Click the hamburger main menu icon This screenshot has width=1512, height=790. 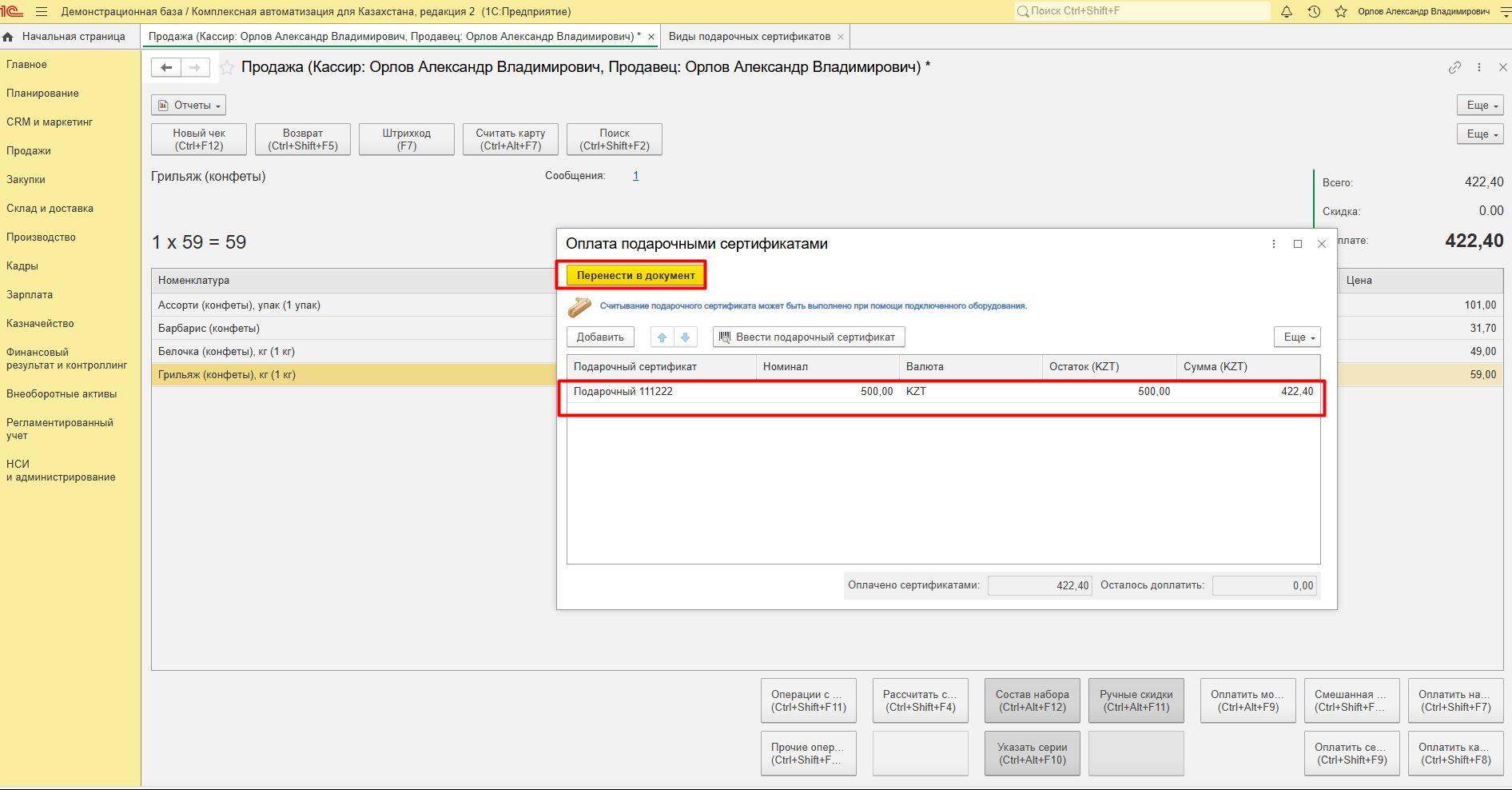(42, 12)
